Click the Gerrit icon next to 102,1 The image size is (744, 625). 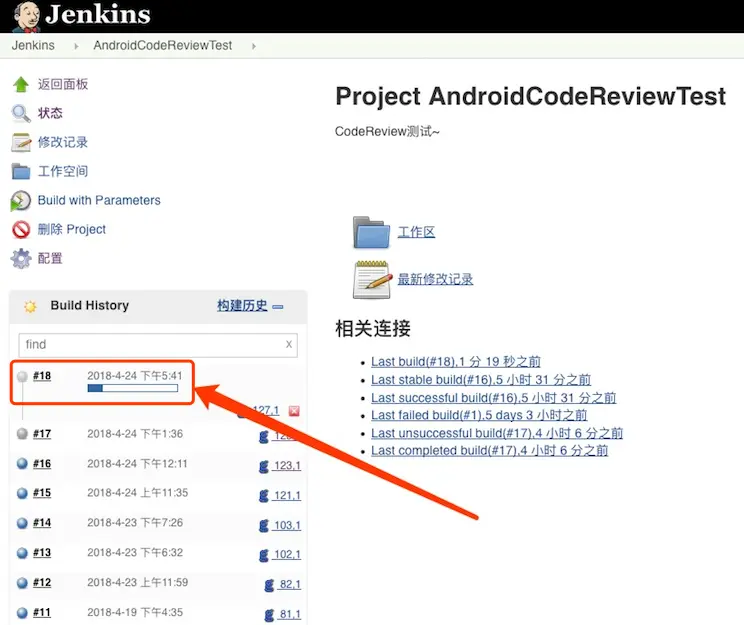click(264, 555)
